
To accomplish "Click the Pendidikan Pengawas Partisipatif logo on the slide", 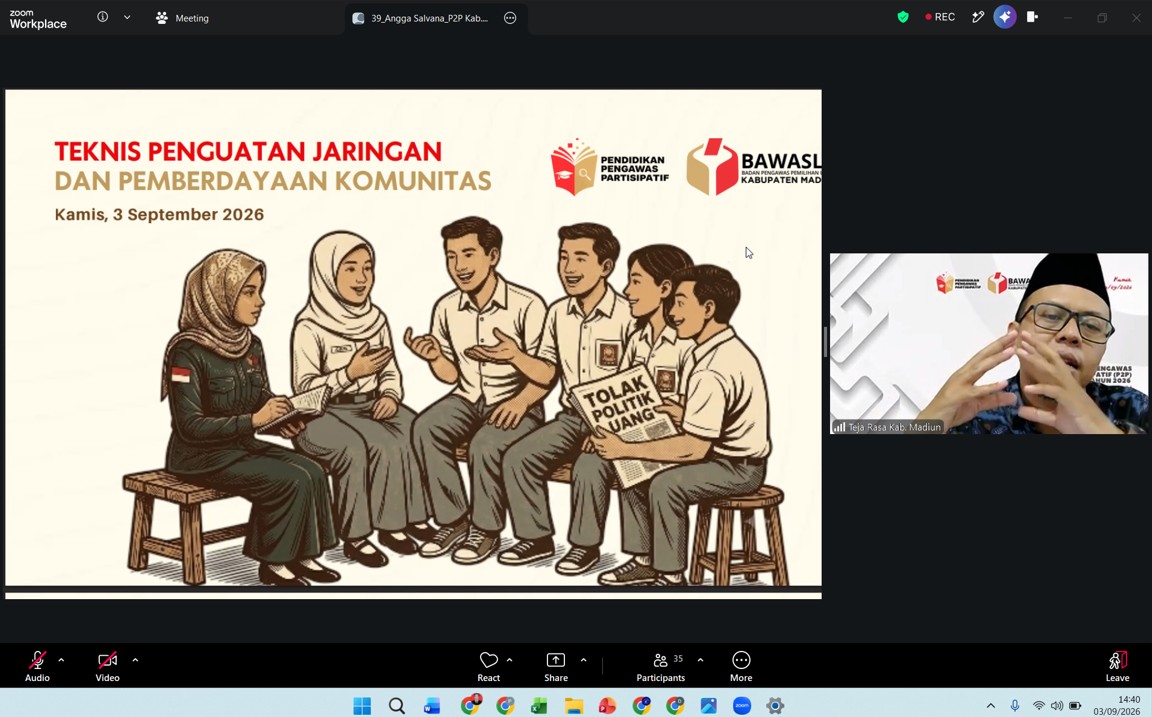I will [610, 167].
